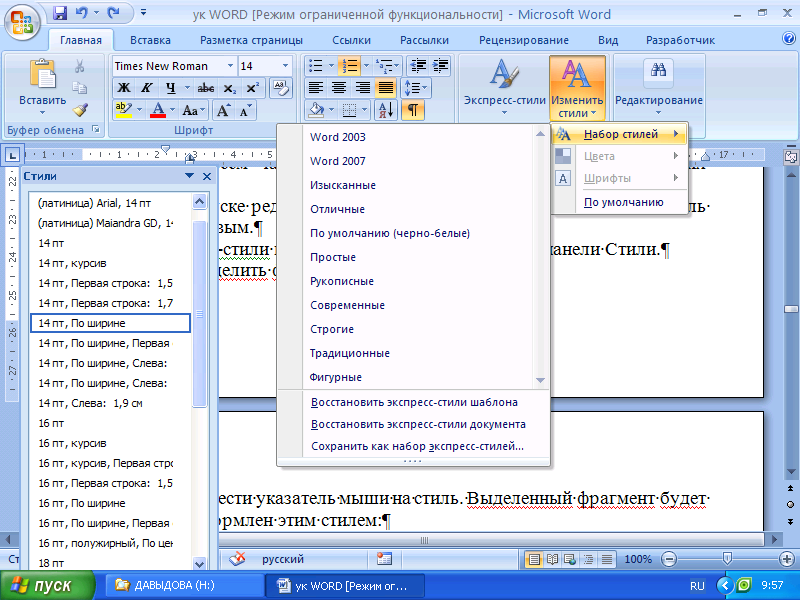Screen dimensions: 800x600
Task: Toggle bulleted list button
Action: click(316, 66)
